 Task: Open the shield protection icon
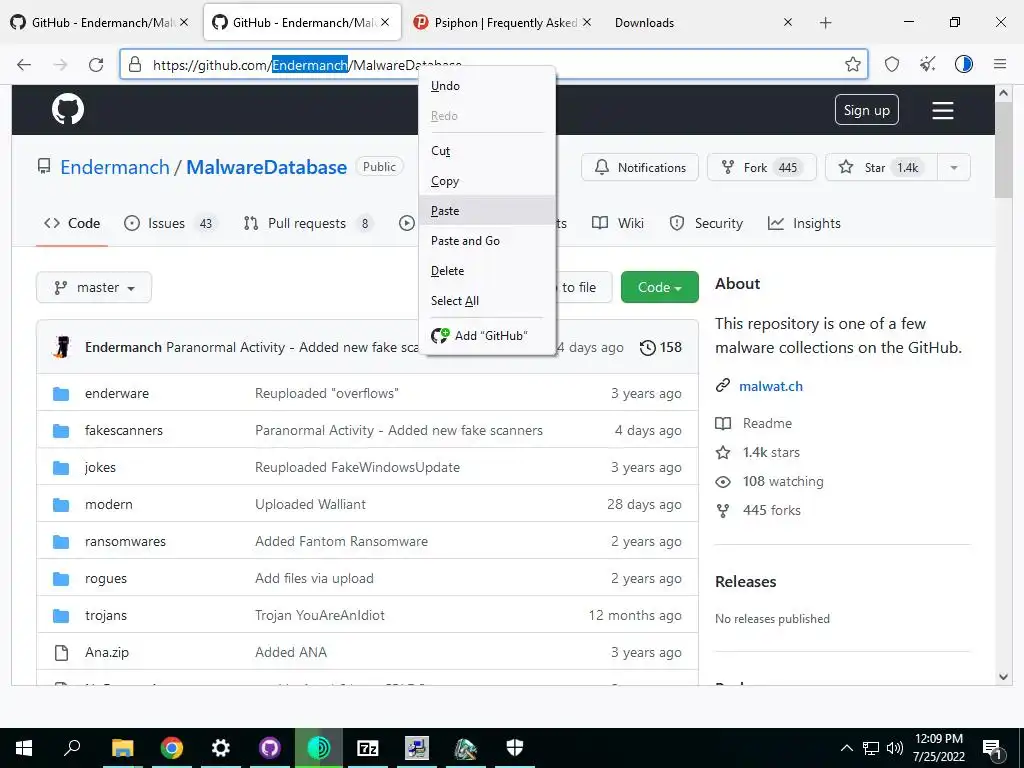point(891,64)
